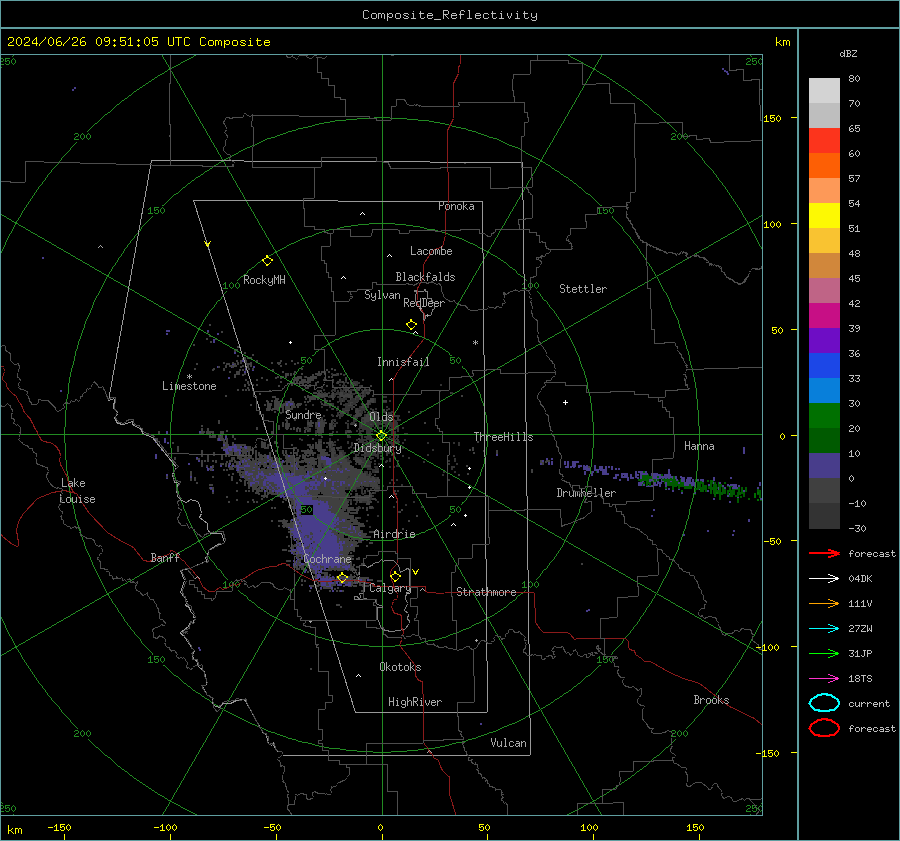Select the magenta swatch above 39 dBZ

tap(824, 316)
